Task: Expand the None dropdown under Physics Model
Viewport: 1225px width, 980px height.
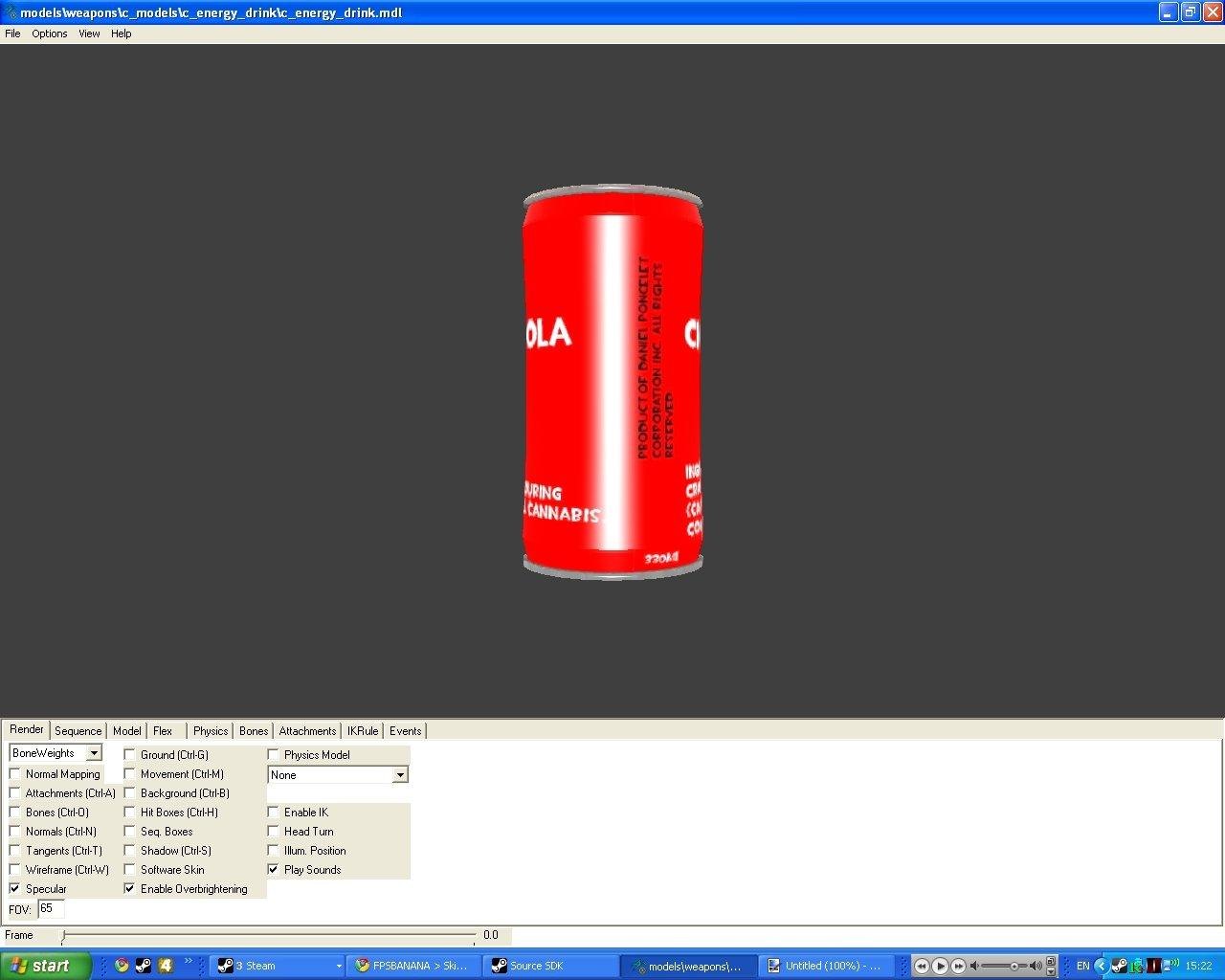Action: click(x=400, y=775)
